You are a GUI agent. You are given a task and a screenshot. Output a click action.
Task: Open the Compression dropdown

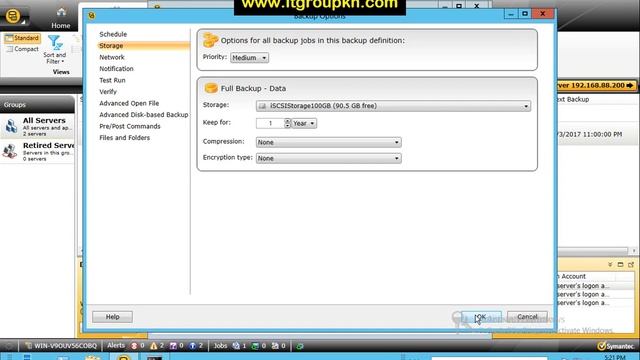click(x=329, y=142)
